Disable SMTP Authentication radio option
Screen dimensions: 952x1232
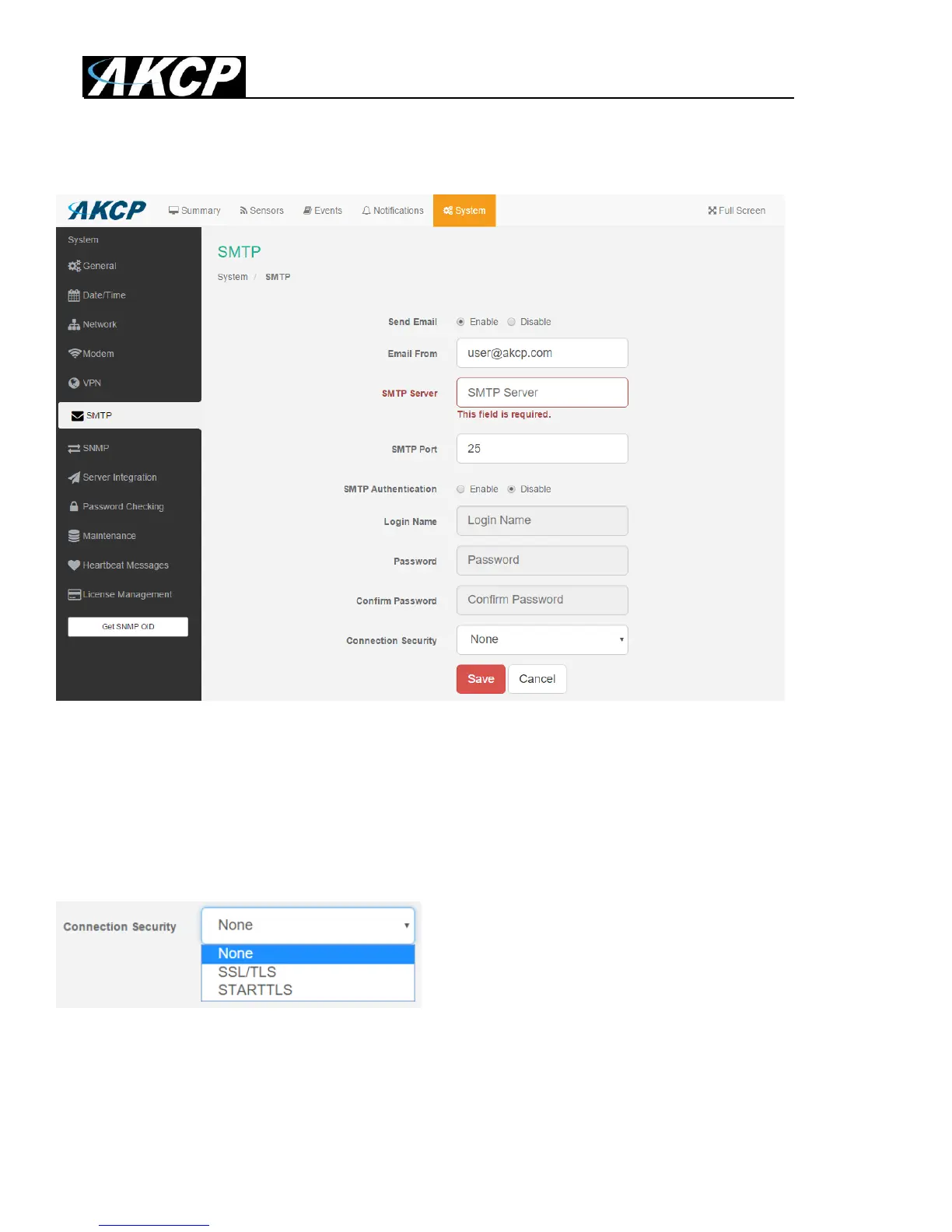[511, 489]
